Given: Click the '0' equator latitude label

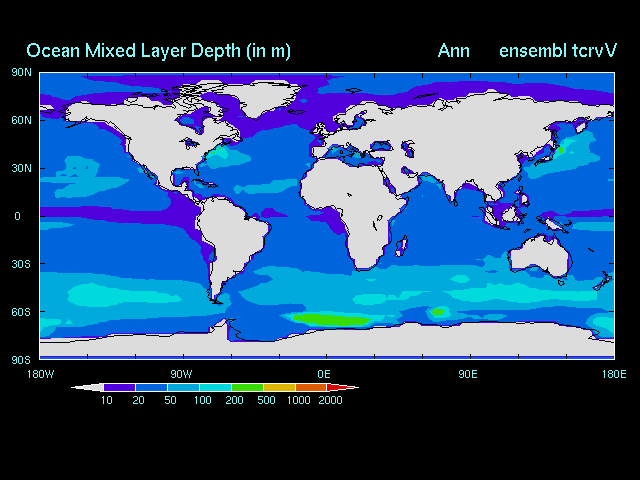Looking at the screenshot, I should (17, 216).
